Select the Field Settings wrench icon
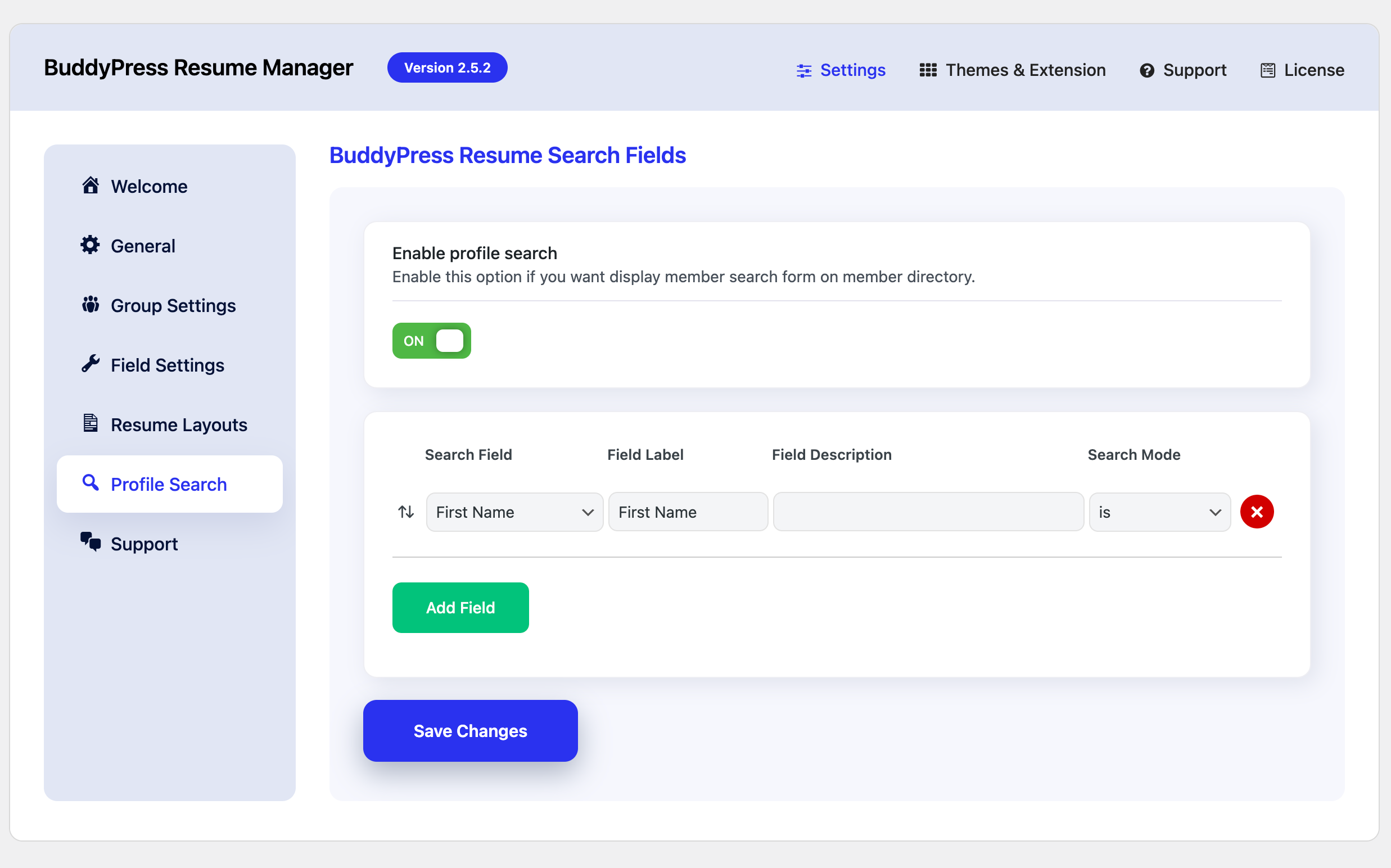The width and height of the screenshot is (1391, 868). [91, 364]
